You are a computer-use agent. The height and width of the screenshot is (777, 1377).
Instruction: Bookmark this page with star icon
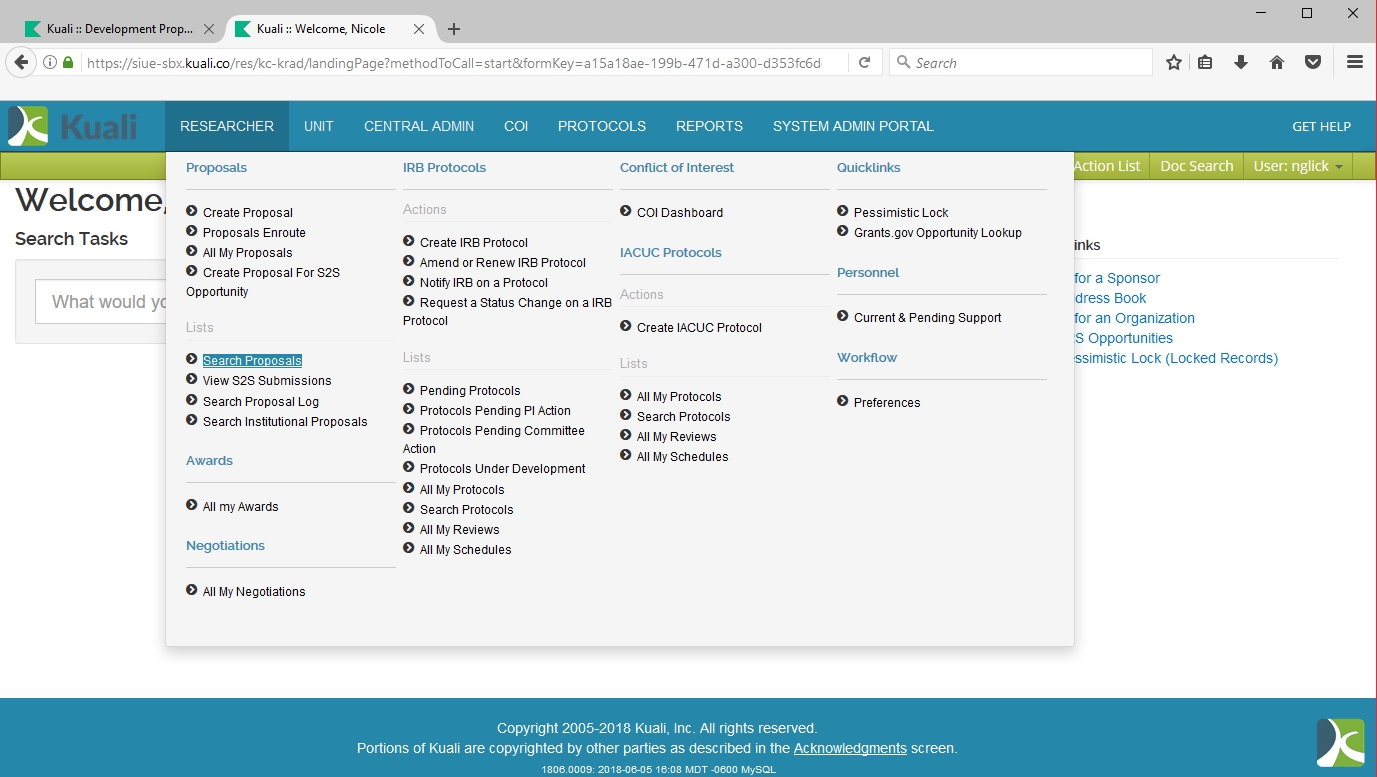[1174, 62]
